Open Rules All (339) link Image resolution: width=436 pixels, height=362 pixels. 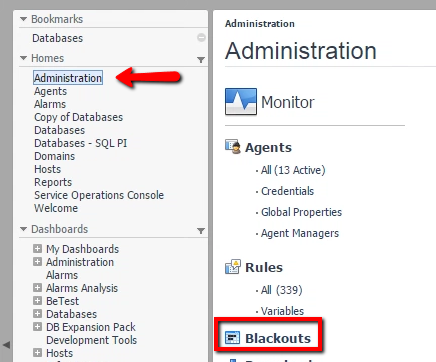(282, 290)
